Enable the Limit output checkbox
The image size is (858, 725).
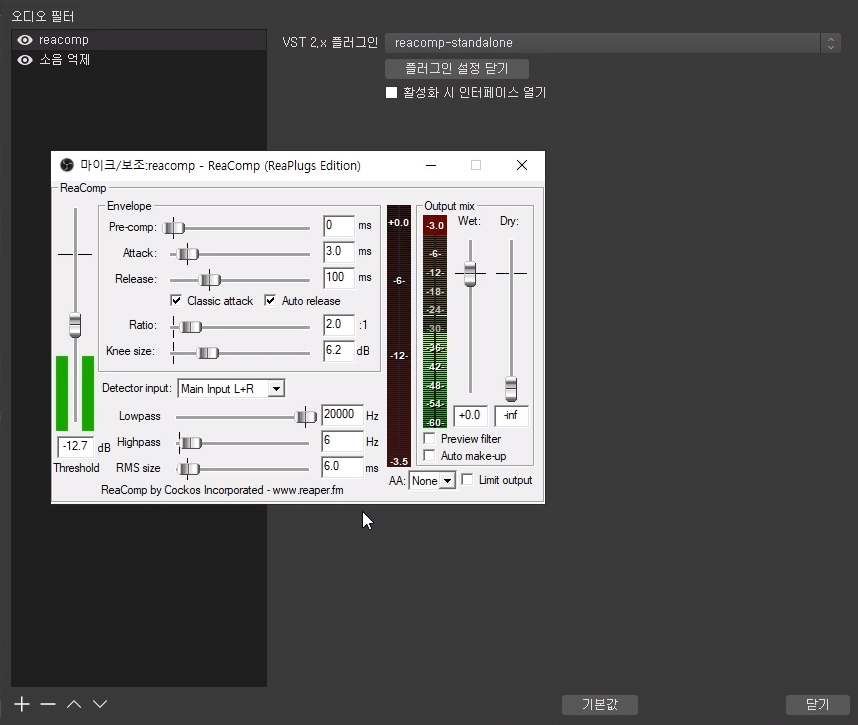(467, 480)
